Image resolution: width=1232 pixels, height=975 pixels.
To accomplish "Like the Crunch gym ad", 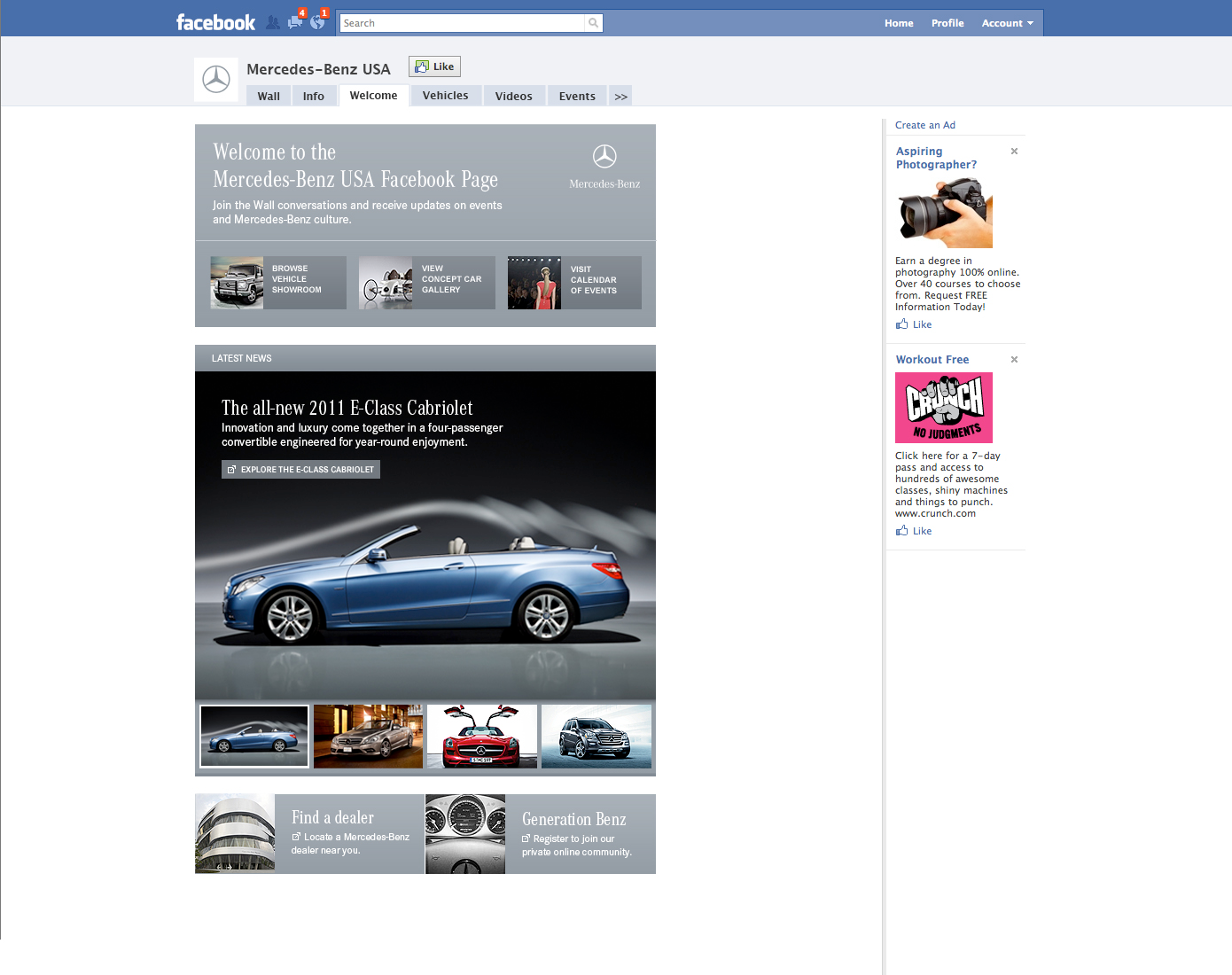I will [914, 531].
